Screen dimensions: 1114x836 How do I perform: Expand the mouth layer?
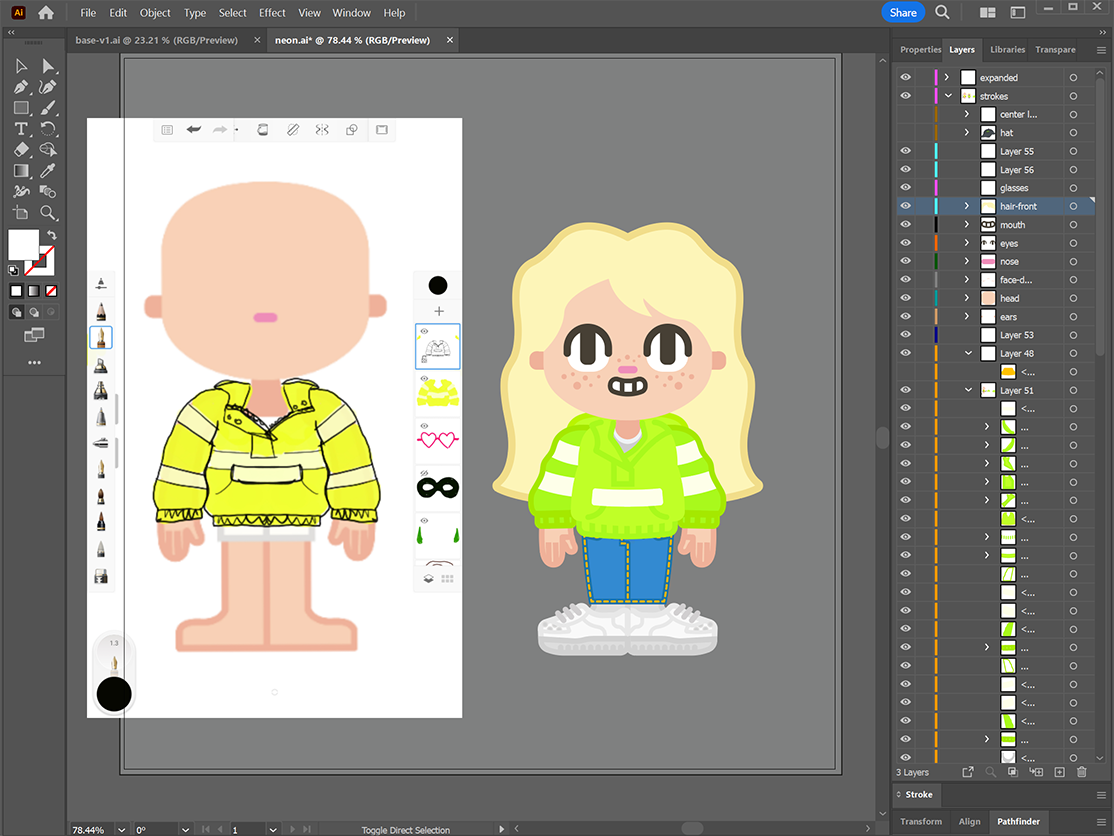[x=967, y=225]
